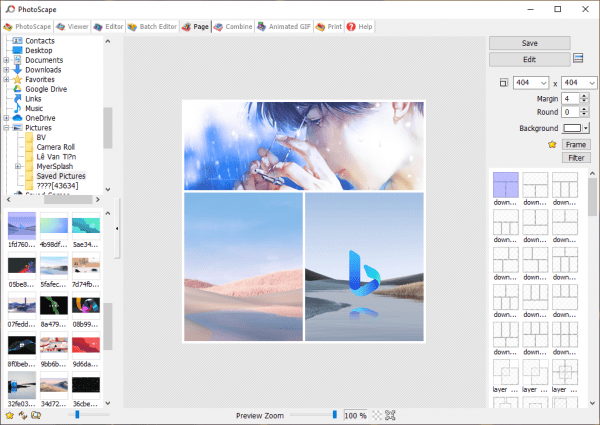Click the refresh arrows icon in bottom bar
Image resolution: width=600 pixels, height=425 pixels.
[x=23, y=415]
